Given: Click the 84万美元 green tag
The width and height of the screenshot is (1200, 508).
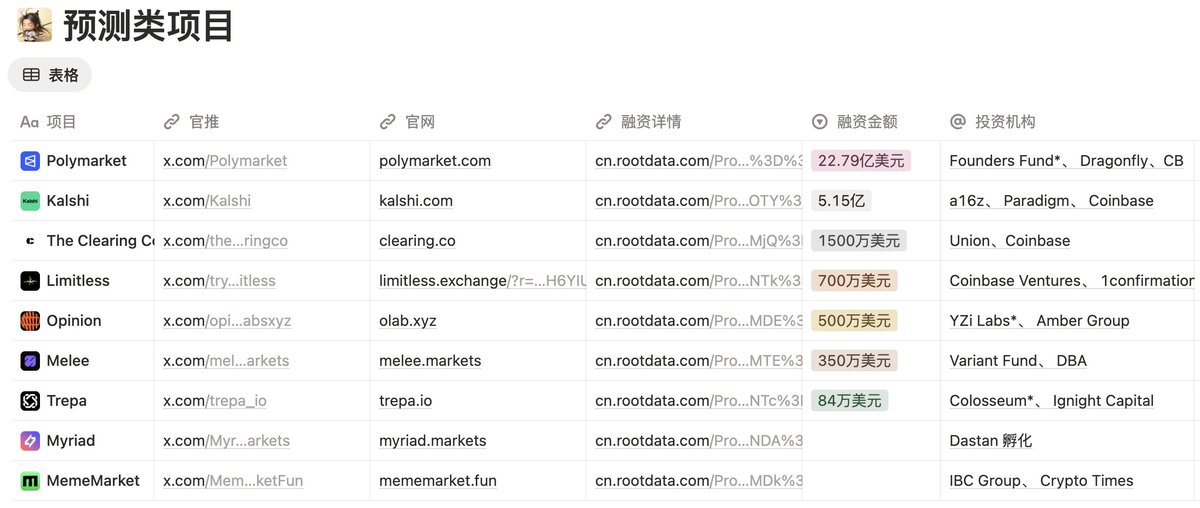Looking at the screenshot, I should 849,401.
